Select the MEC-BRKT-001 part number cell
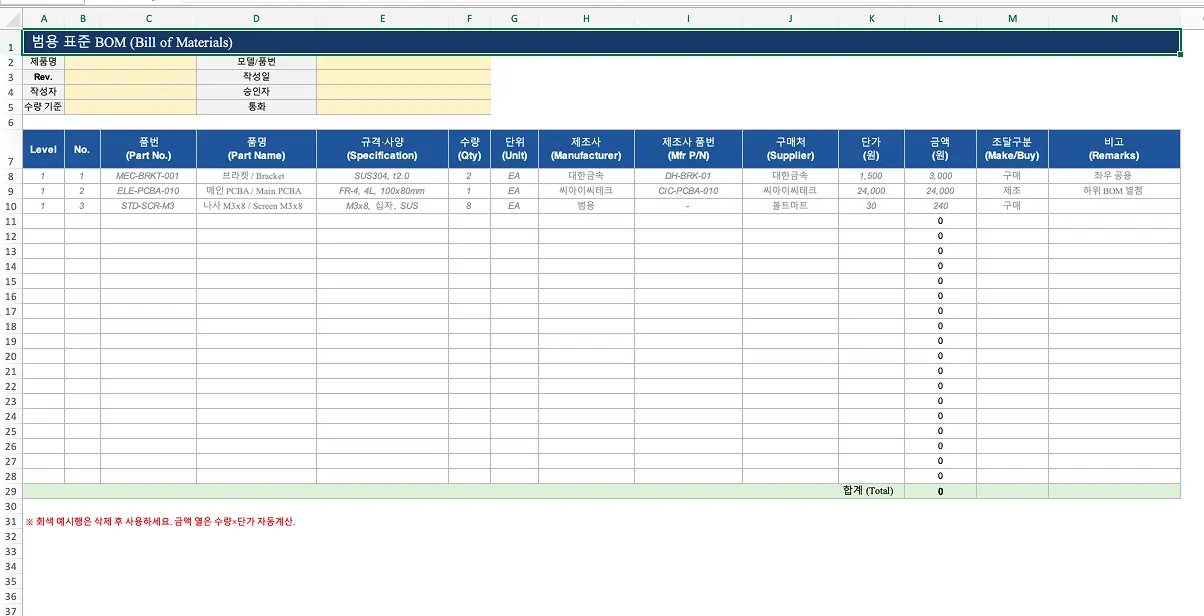 click(148, 176)
